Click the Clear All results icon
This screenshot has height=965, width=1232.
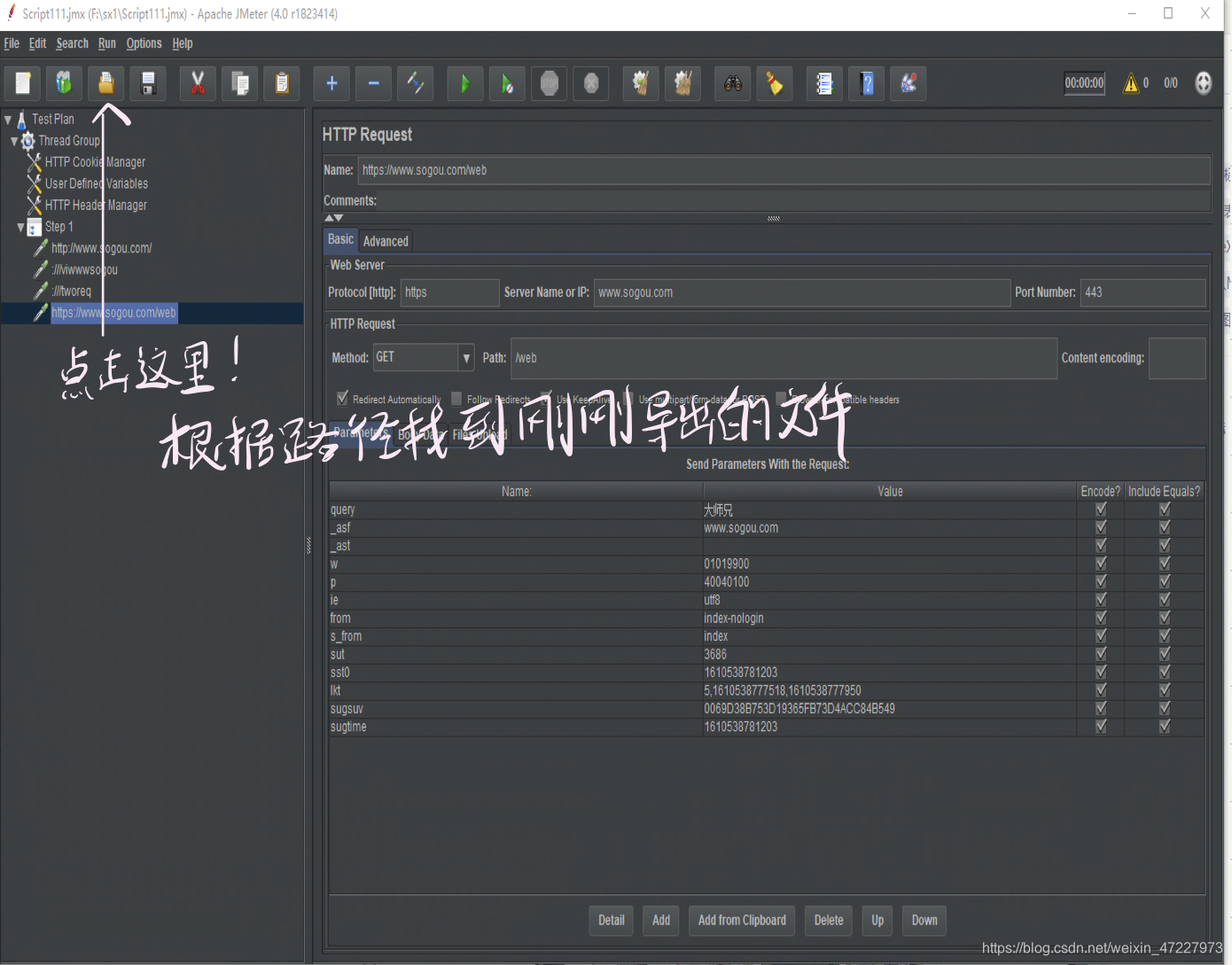(x=682, y=83)
